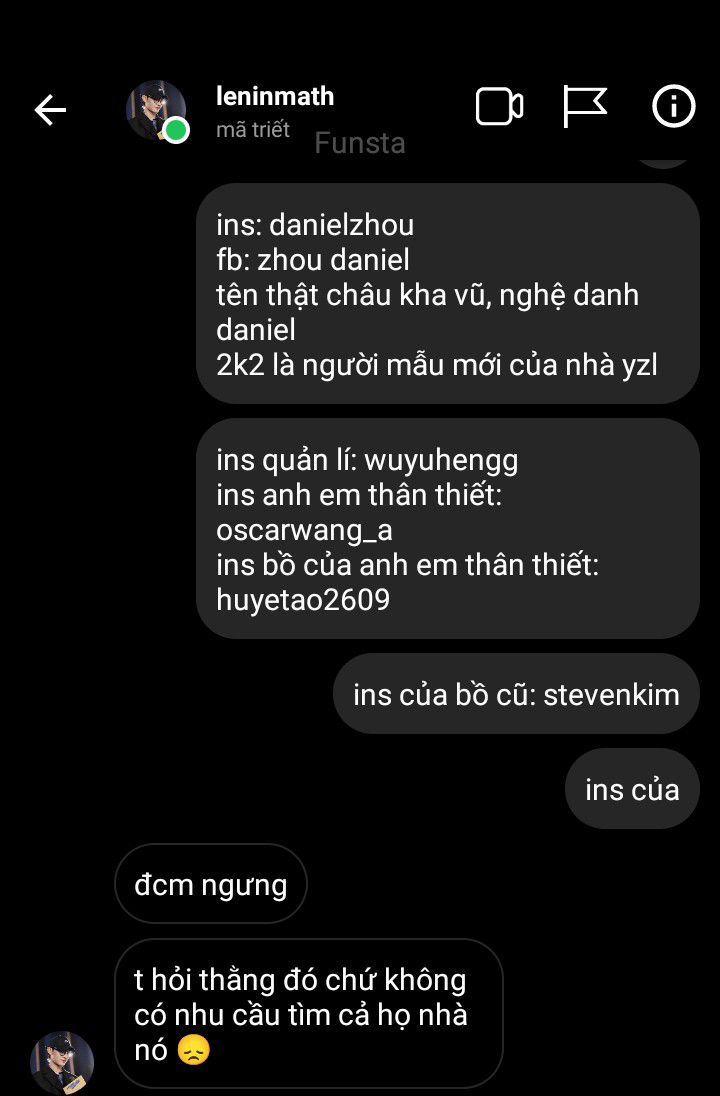Tap the 'oscarwang_a' username line
The image size is (720, 1096).
(x=304, y=530)
